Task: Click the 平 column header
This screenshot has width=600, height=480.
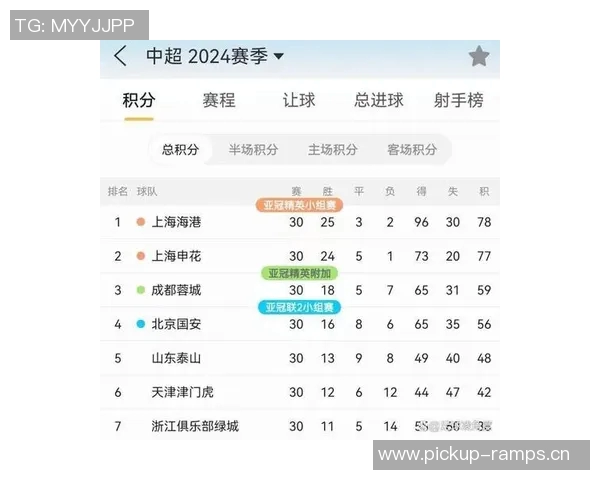Action: point(359,191)
